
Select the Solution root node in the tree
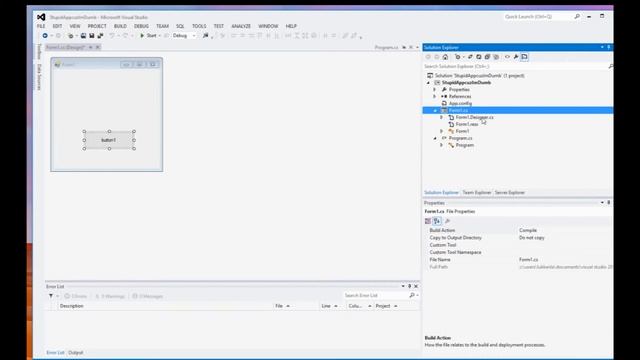[x=479, y=76]
